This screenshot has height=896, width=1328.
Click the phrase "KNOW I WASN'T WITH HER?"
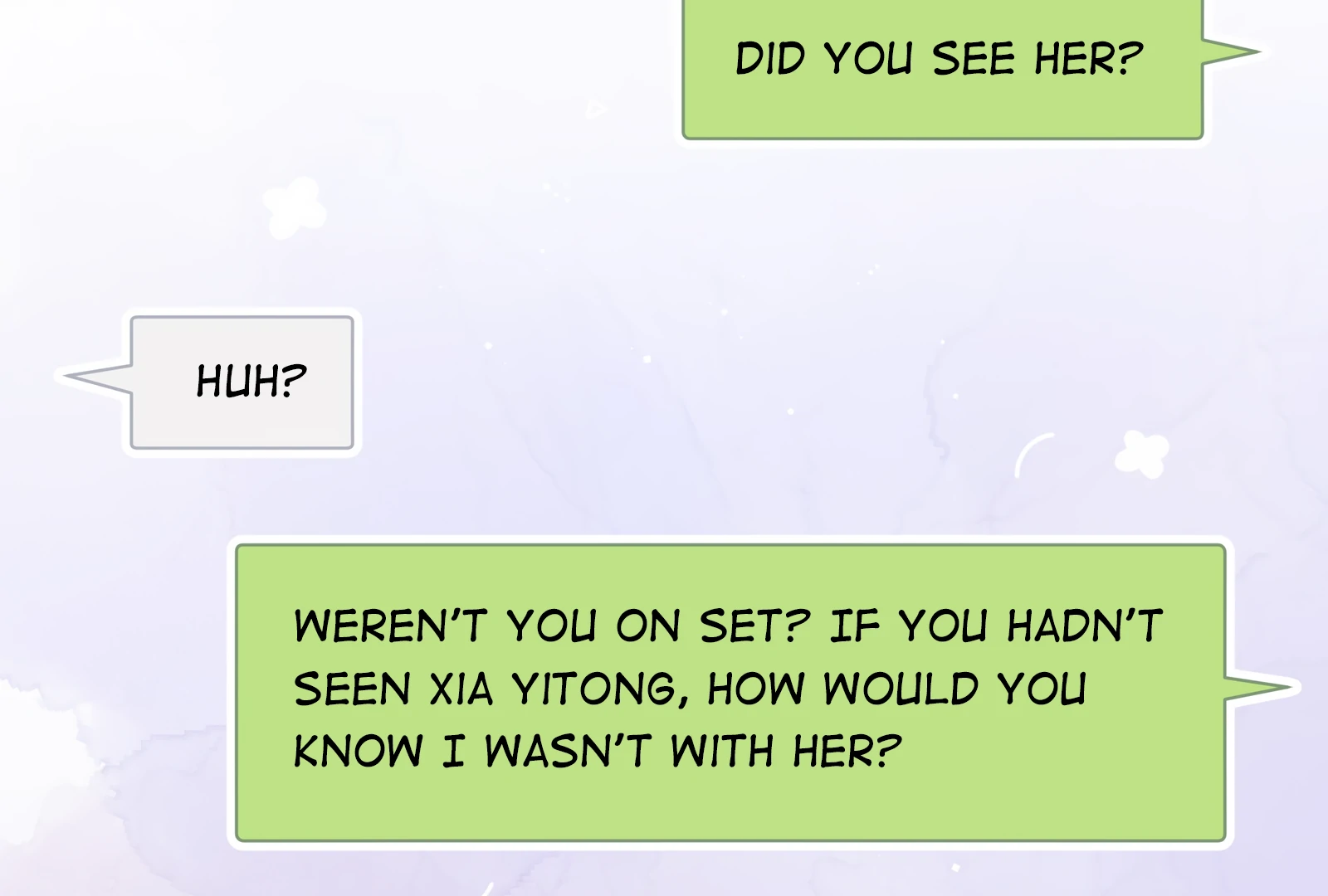coord(598,751)
